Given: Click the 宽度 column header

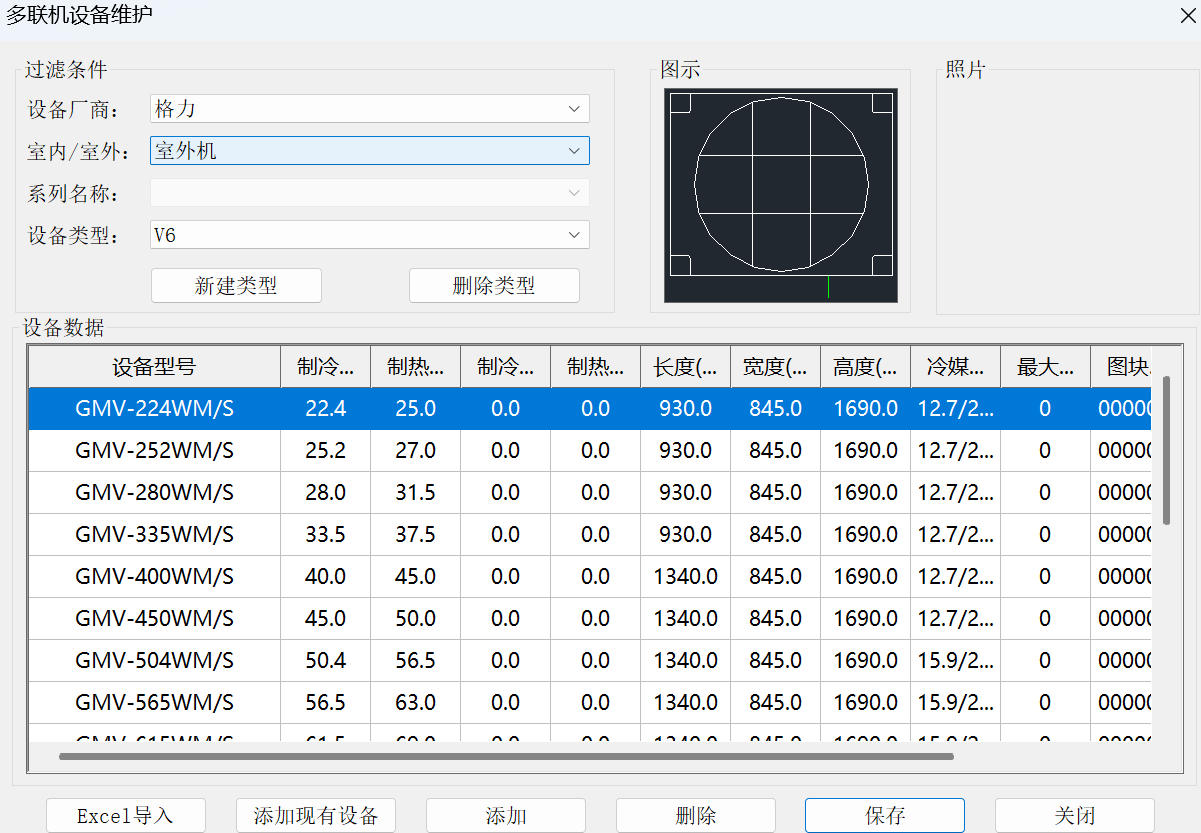Looking at the screenshot, I should click(x=775, y=367).
